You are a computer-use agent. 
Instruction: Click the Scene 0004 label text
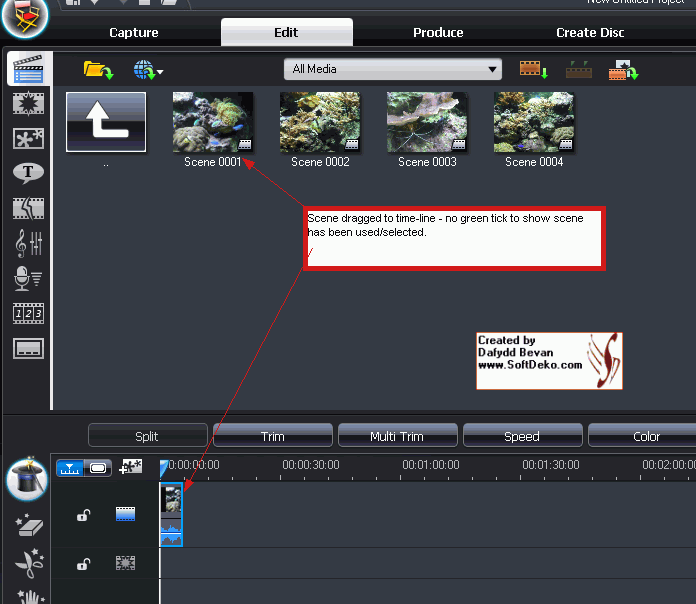click(x=534, y=162)
